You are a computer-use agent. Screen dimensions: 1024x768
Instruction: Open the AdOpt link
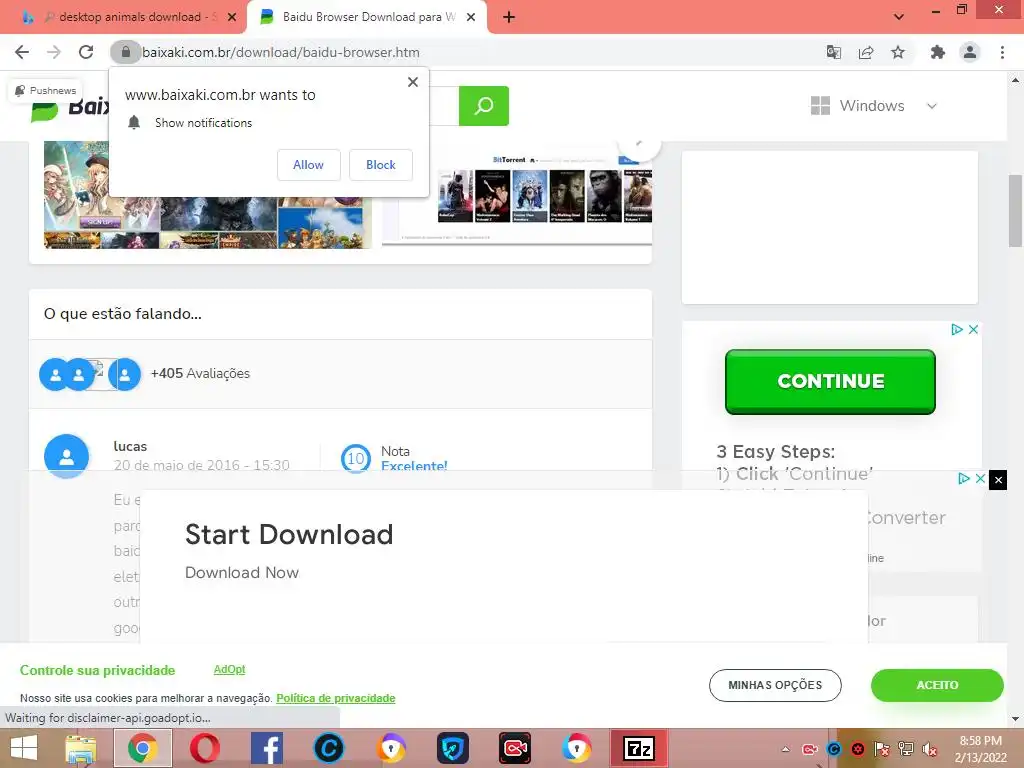pos(229,669)
